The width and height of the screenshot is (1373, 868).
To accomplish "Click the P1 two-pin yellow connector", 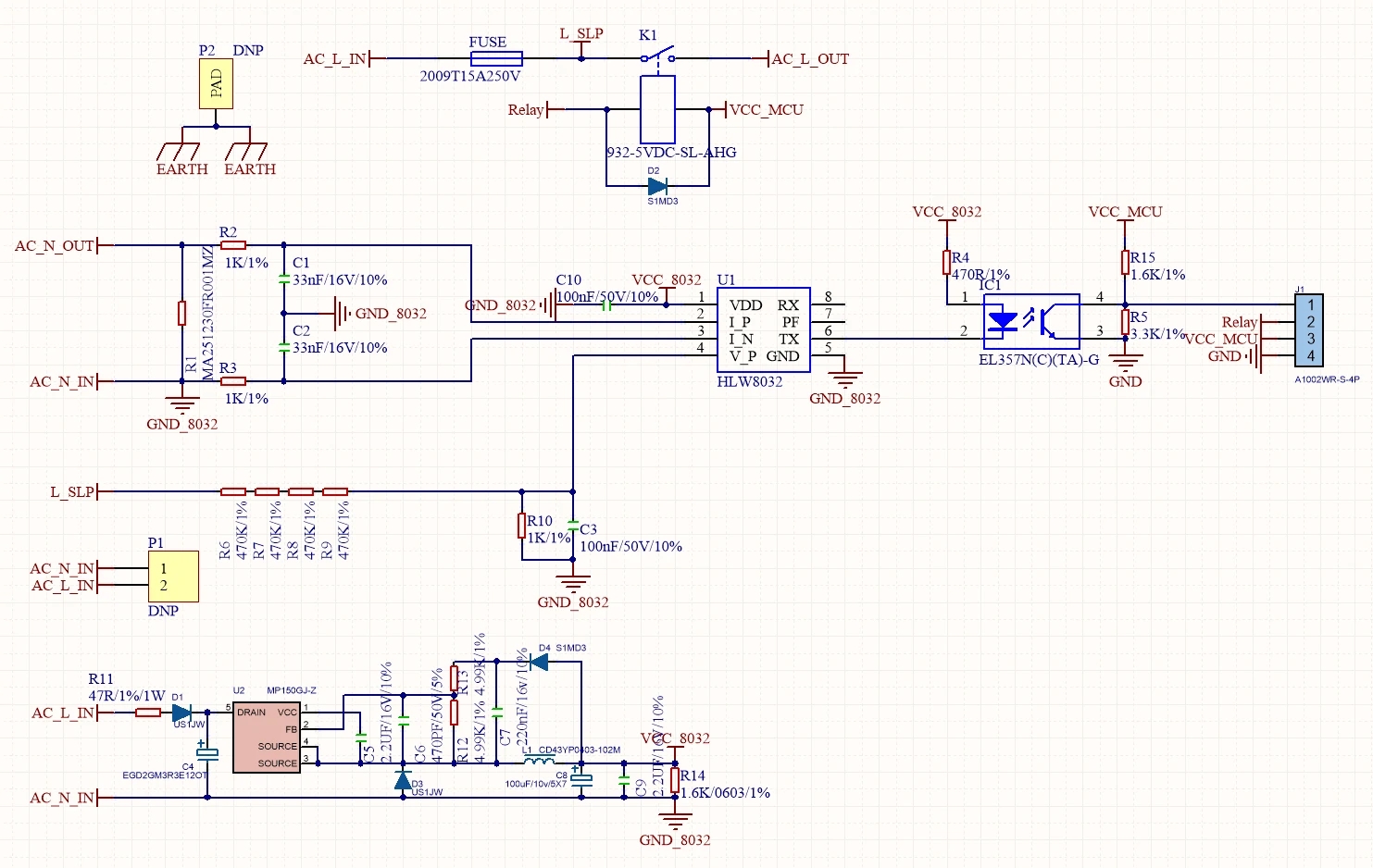I will [173, 577].
